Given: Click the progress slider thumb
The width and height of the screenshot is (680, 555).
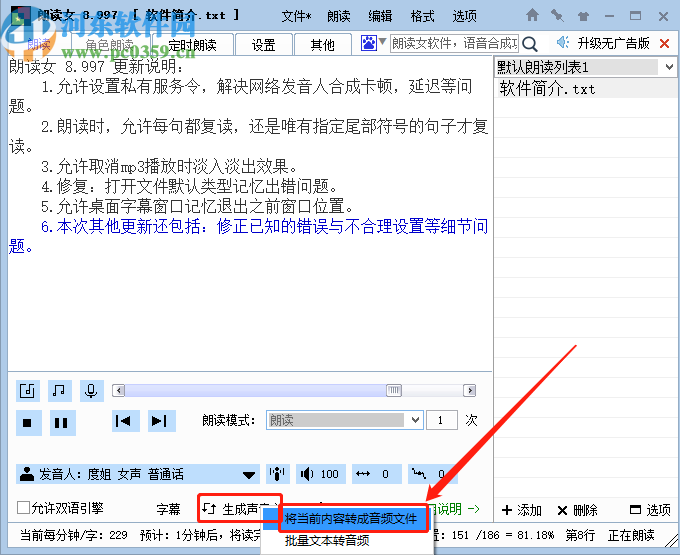Looking at the screenshot, I should coord(394,390).
